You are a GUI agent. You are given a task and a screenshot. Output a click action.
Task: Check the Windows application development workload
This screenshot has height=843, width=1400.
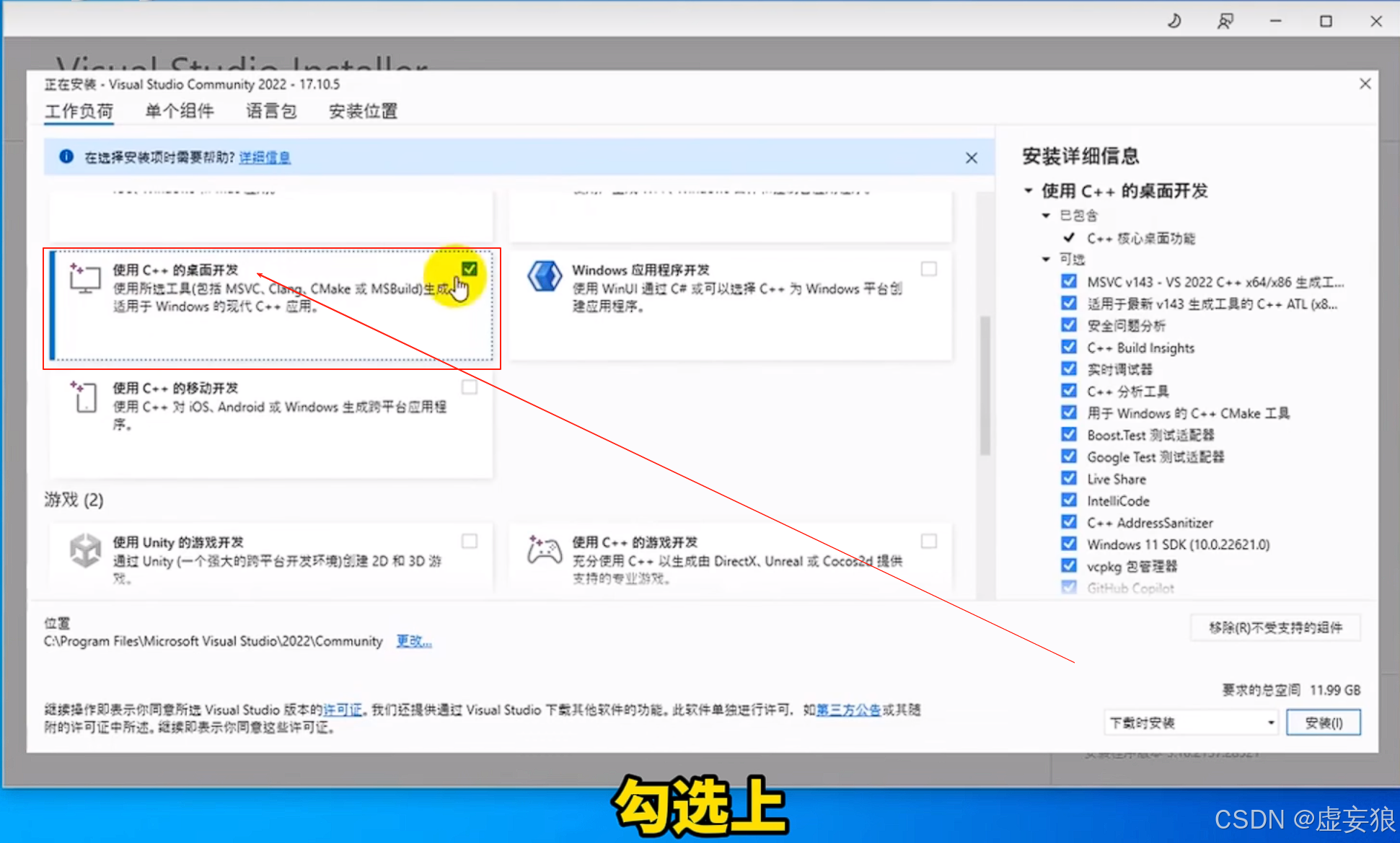pyautogui.click(x=929, y=269)
